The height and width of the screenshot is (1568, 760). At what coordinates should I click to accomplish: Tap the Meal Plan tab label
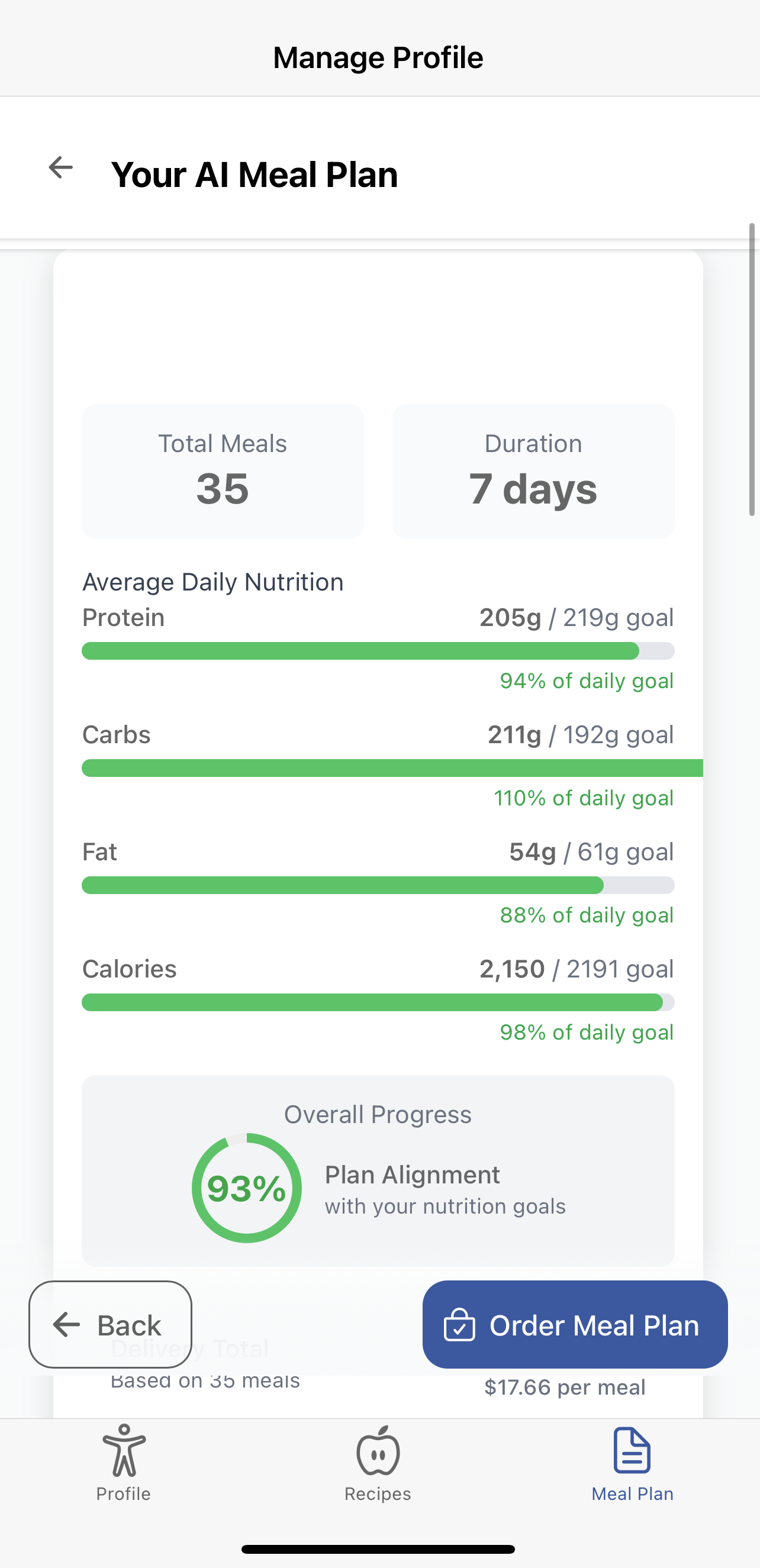pyautogui.click(x=632, y=1495)
